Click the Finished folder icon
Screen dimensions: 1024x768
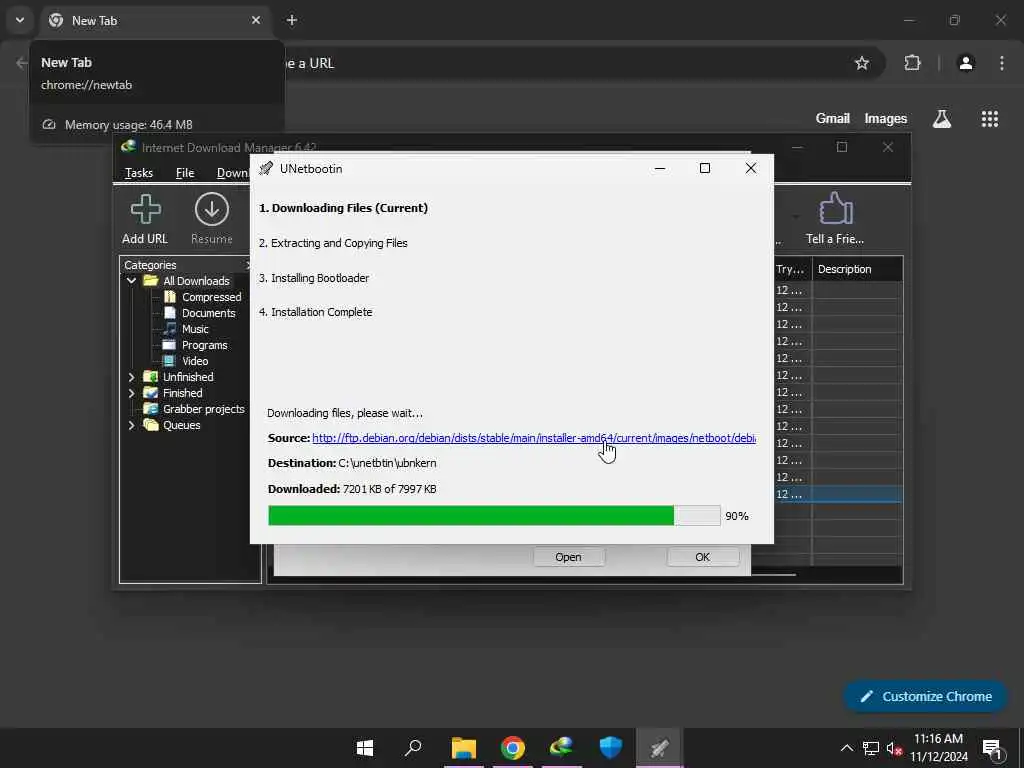pos(151,393)
